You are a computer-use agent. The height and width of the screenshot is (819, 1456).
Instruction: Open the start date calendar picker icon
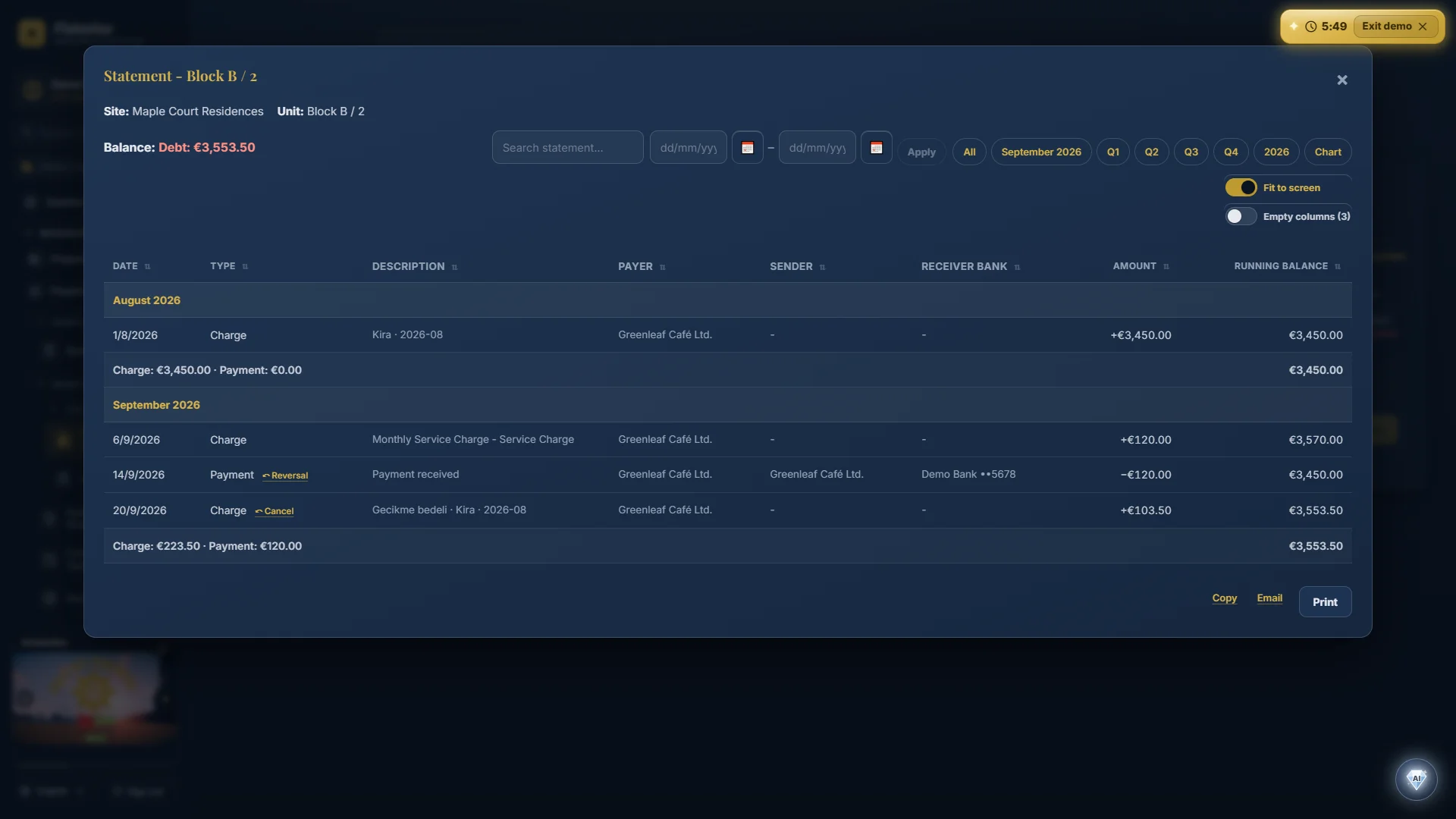[747, 148]
